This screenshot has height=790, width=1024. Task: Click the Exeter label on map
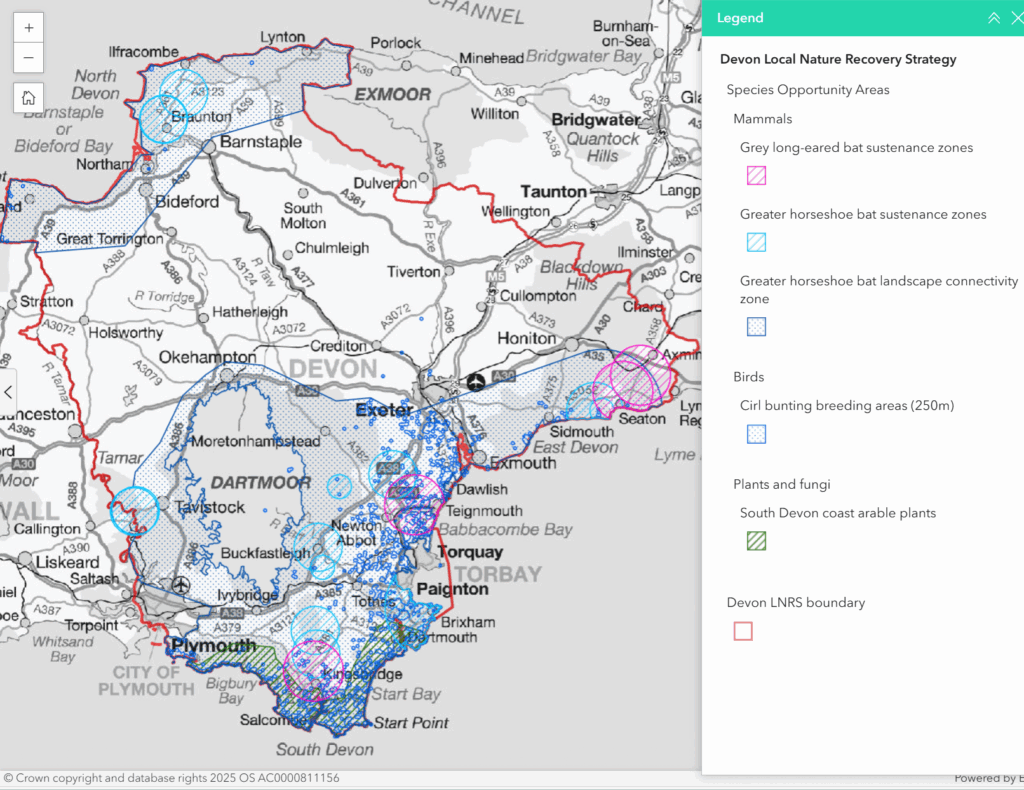coord(384,410)
